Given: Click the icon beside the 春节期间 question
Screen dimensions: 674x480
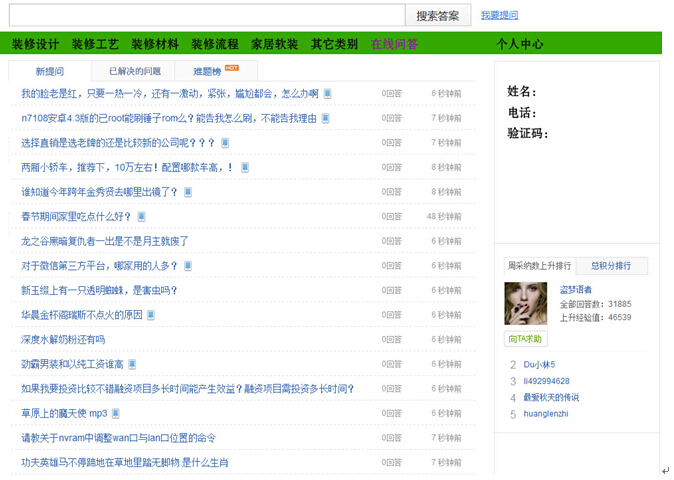Looking at the screenshot, I should click(x=142, y=217).
